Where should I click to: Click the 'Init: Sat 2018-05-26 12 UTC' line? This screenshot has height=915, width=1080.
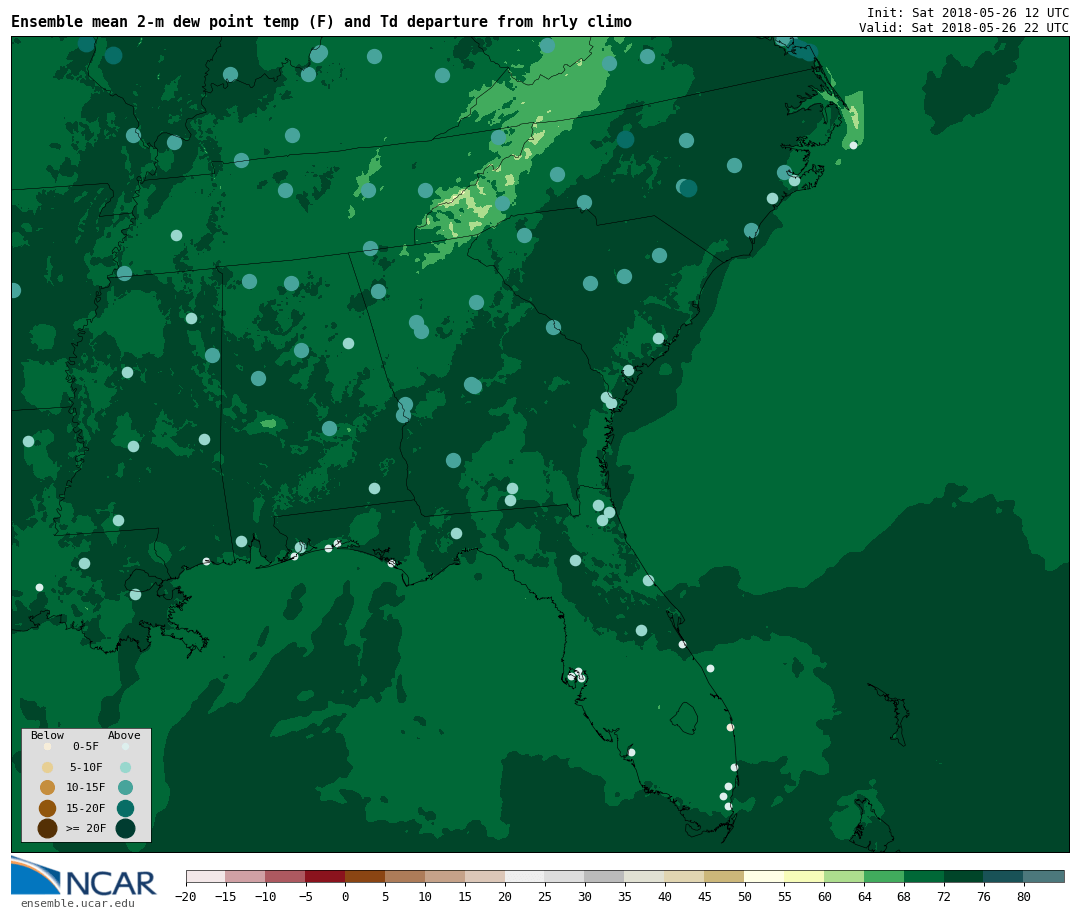(968, 12)
